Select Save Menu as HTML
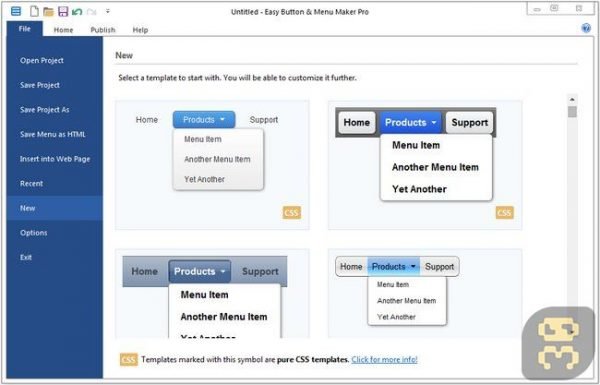This screenshot has width=600, height=385. point(53,134)
